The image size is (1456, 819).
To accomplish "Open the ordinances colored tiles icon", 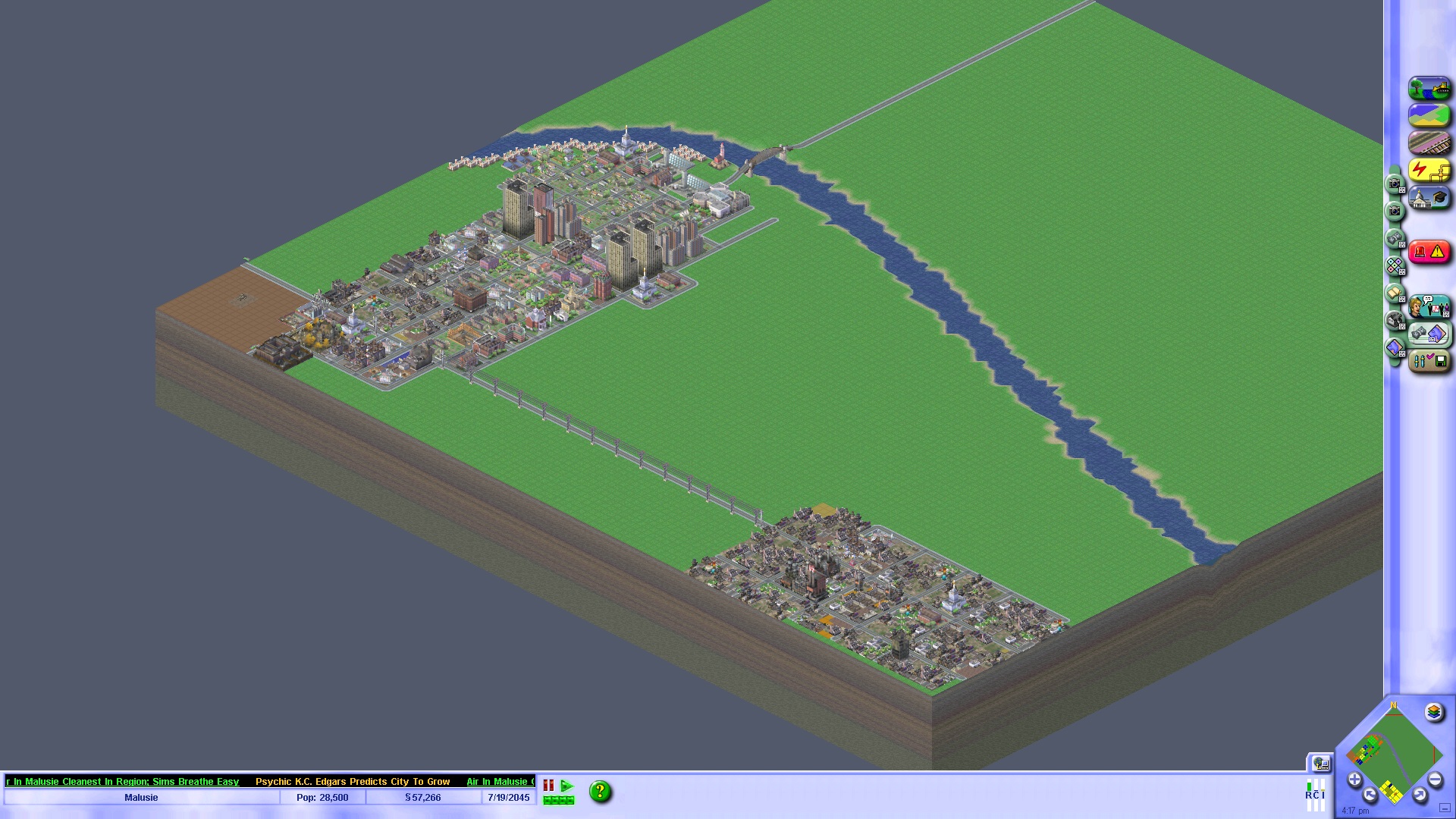I will 1395,266.
